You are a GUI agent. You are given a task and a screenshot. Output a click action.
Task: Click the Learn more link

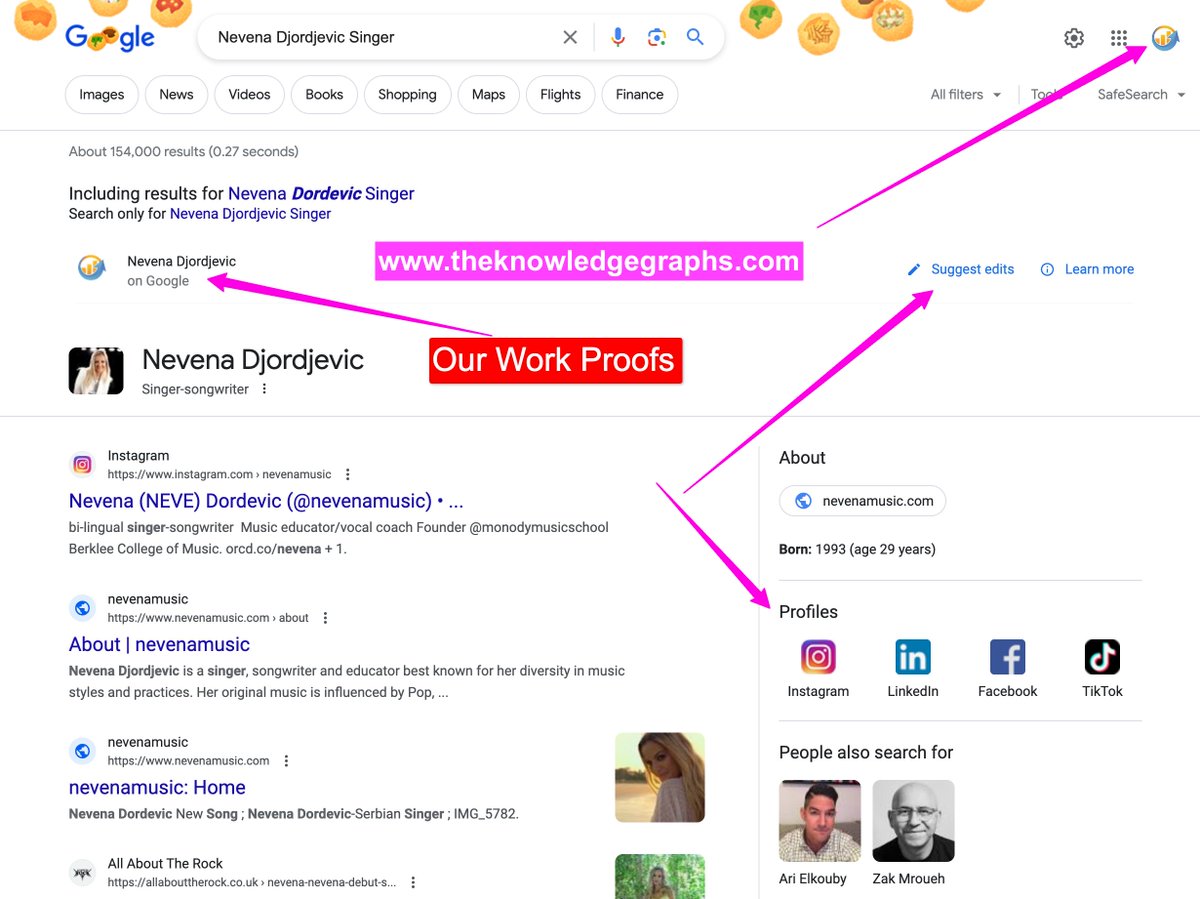tap(1099, 270)
